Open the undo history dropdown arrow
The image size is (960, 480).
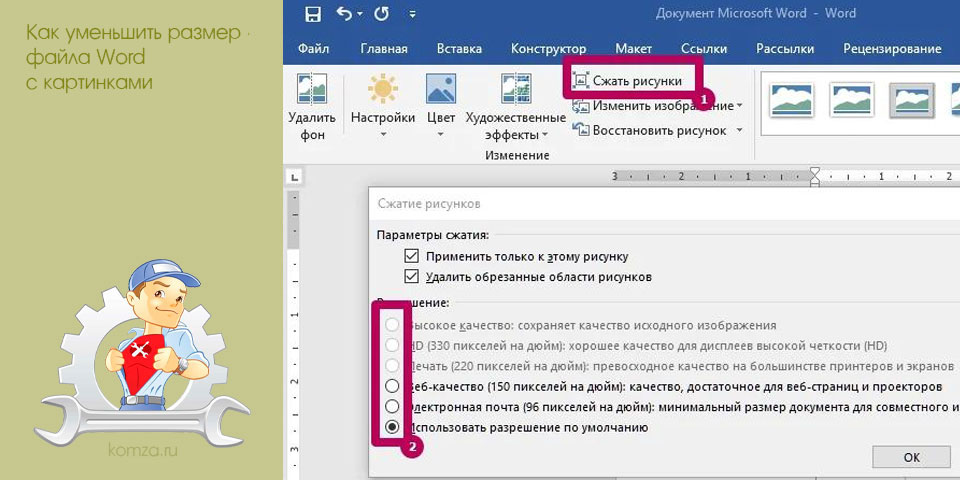click(360, 13)
